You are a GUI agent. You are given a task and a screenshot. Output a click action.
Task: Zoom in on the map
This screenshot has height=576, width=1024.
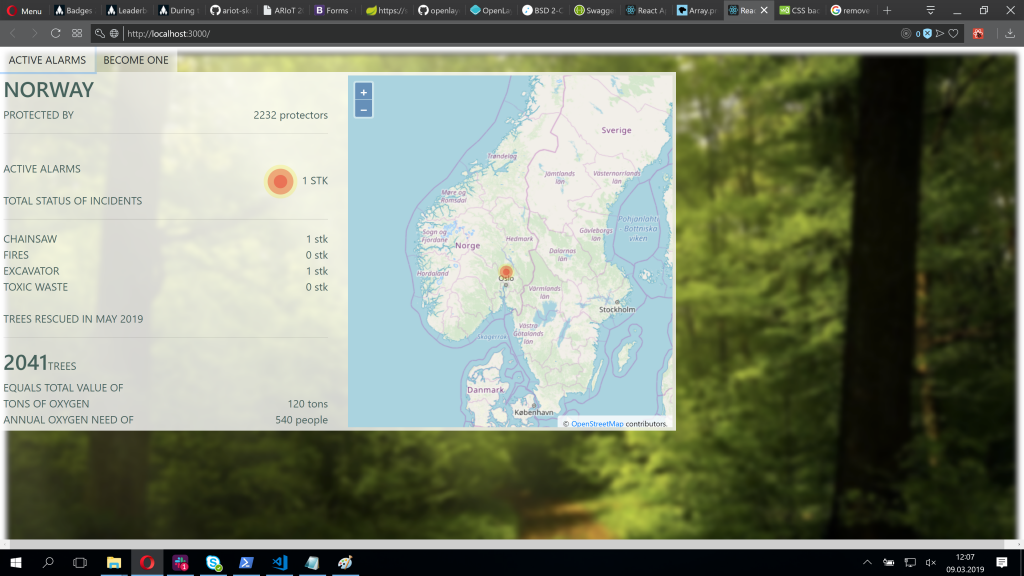pyautogui.click(x=363, y=92)
